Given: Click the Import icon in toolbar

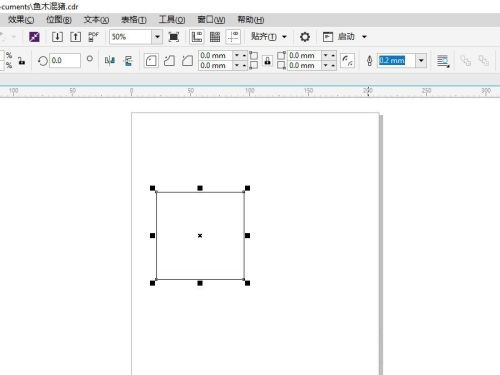Looking at the screenshot, I should click(x=57, y=37).
